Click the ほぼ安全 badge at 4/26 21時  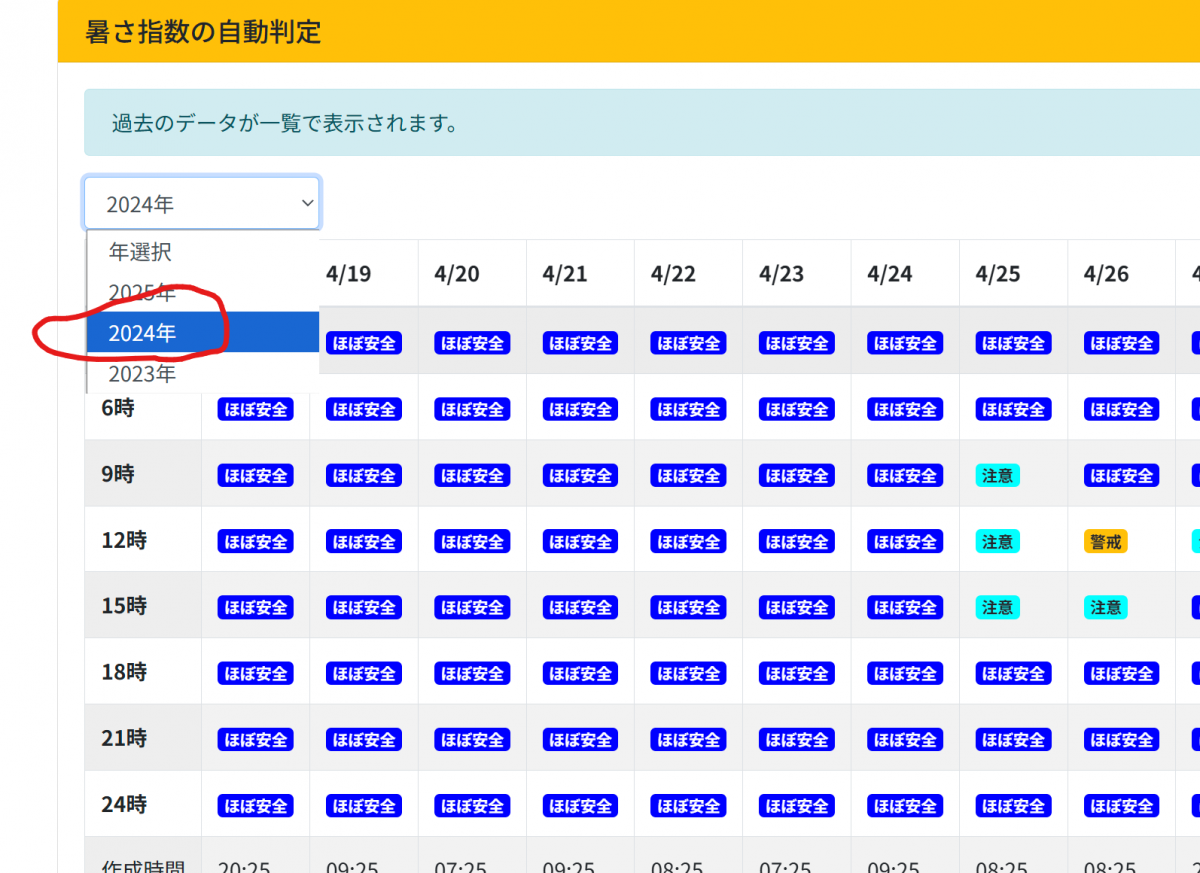click(1121, 739)
